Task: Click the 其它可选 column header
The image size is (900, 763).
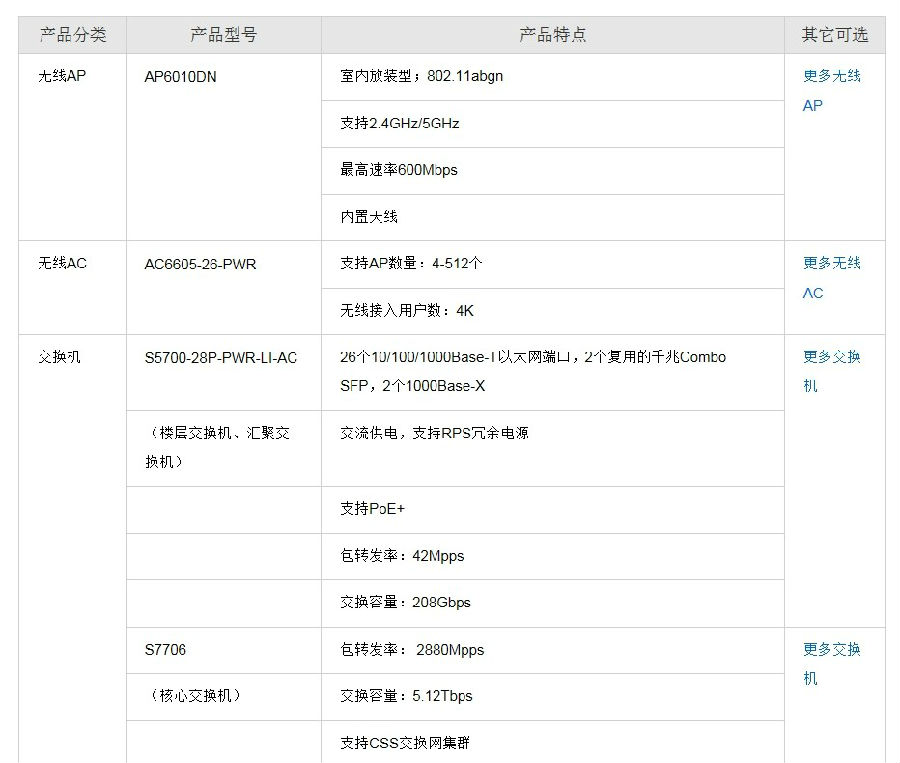Action: [x=834, y=35]
